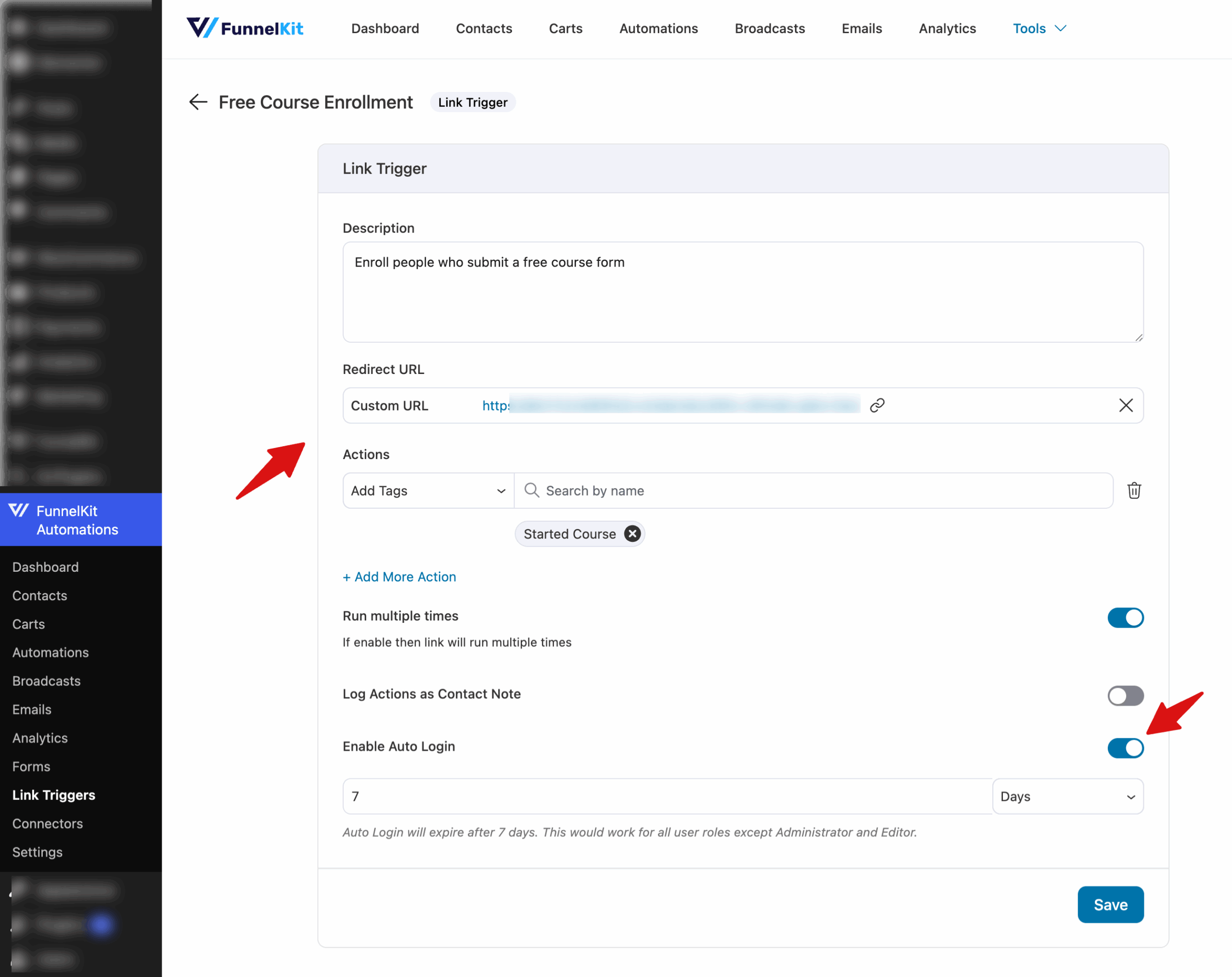The height and width of the screenshot is (977, 1232).
Task: Click the Add More Action link
Action: (399, 577)
